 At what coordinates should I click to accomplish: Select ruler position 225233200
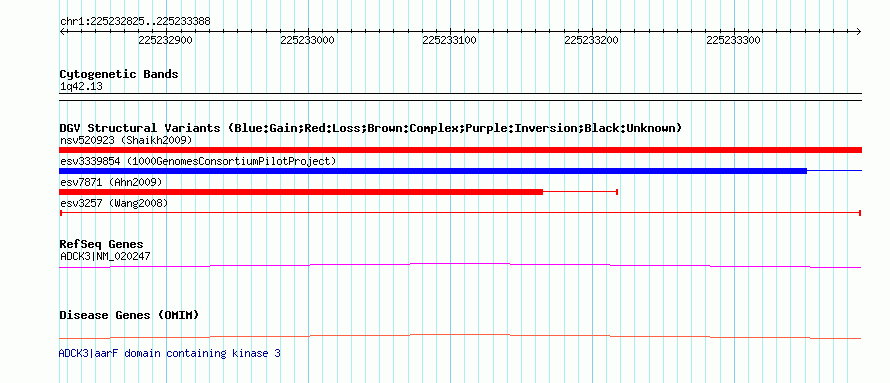click(x=591, y=40)
